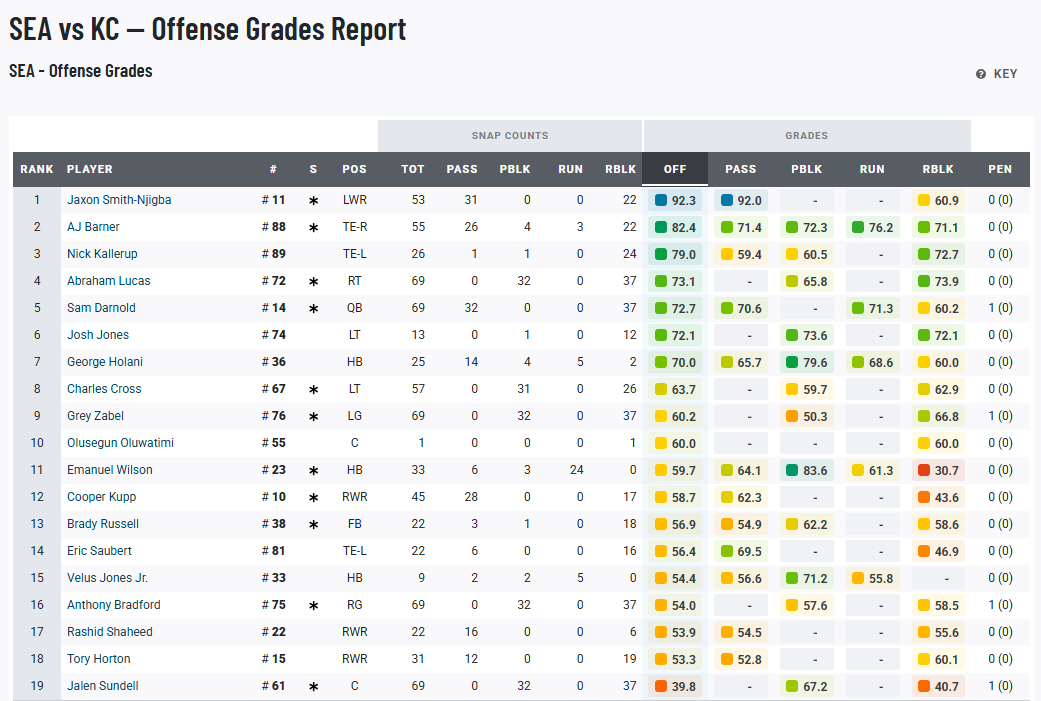Click the orange swatch beside Grey Zabel's 50.3
Viewport: 1041px width, 701px height.
click(792, 417)
